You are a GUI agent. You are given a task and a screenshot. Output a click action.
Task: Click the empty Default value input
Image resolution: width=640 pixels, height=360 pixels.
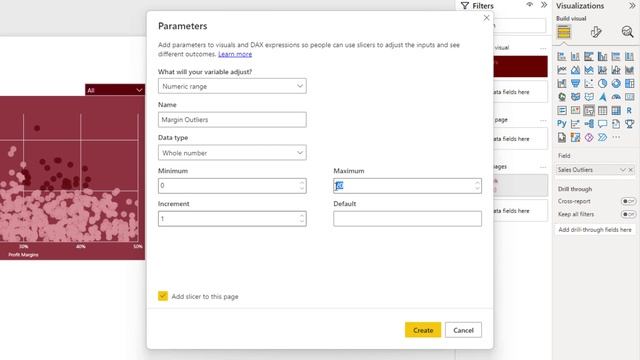point(407,219)
